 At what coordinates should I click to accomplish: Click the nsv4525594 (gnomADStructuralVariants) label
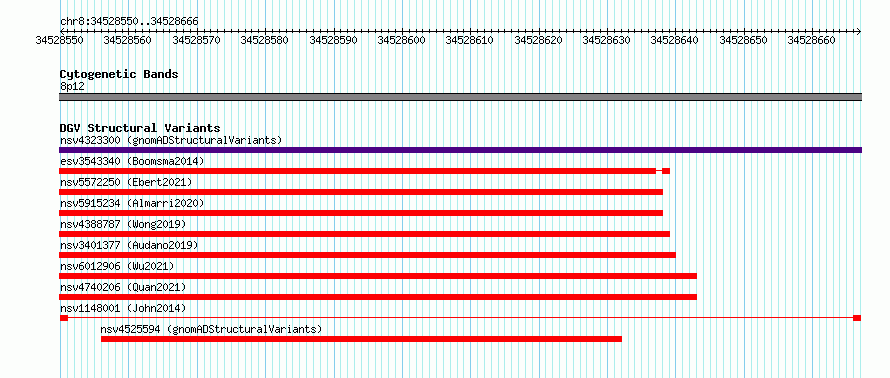click(211, 329)
